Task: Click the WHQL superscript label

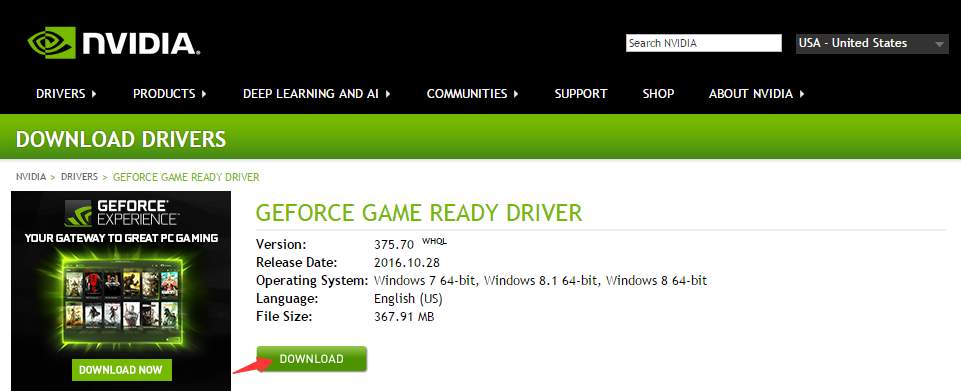Action: pos(435,241)
